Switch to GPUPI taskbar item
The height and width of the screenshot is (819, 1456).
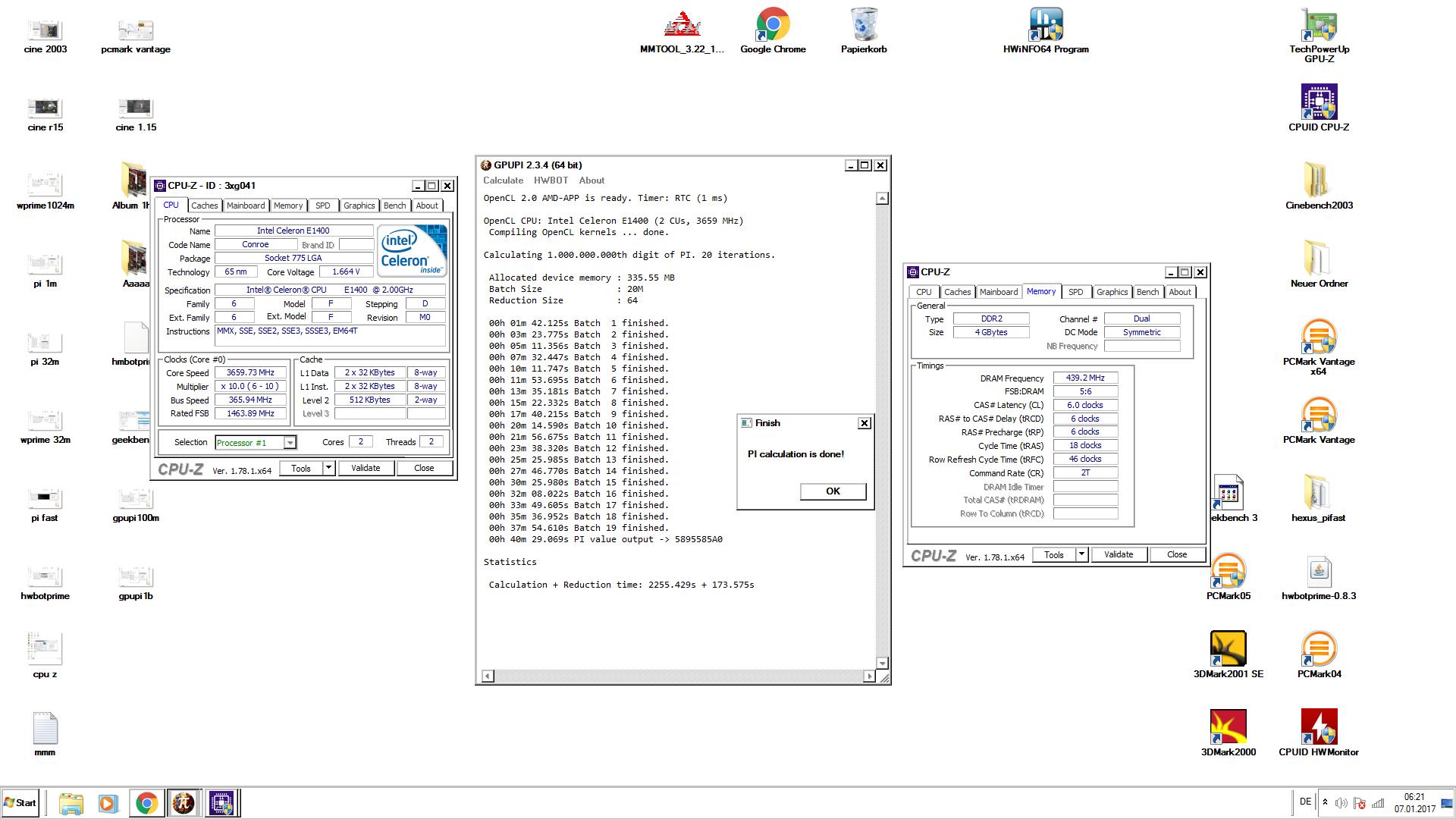click(x=183, y=803)
